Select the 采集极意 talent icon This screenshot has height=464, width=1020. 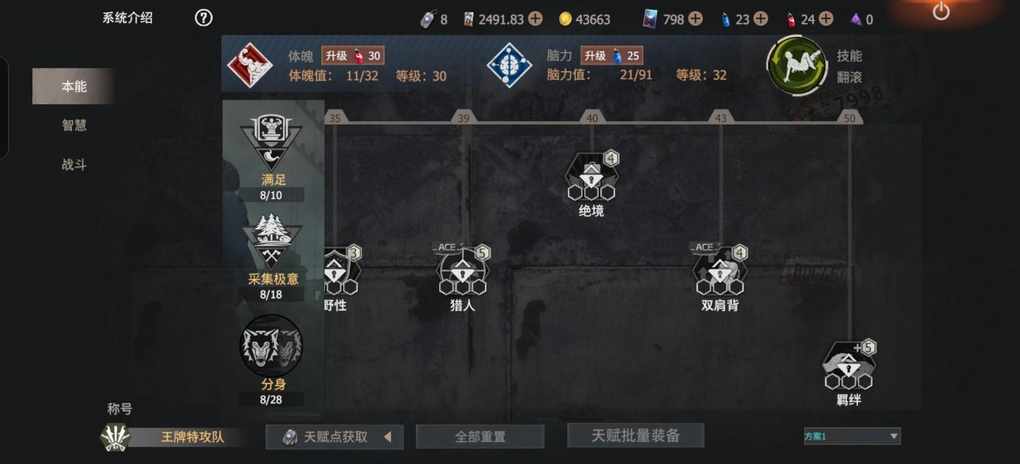click(x=272, y=240)
